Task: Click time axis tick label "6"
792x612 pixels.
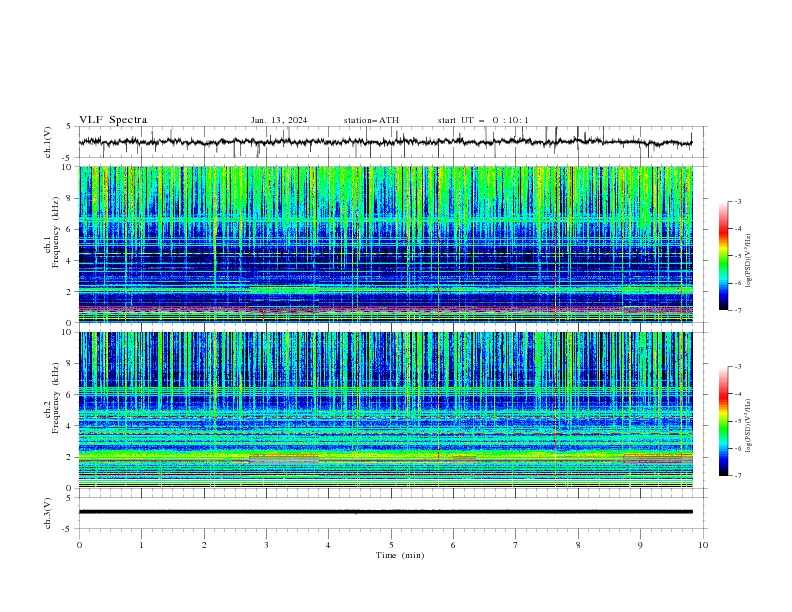Action: pos(453,545)
